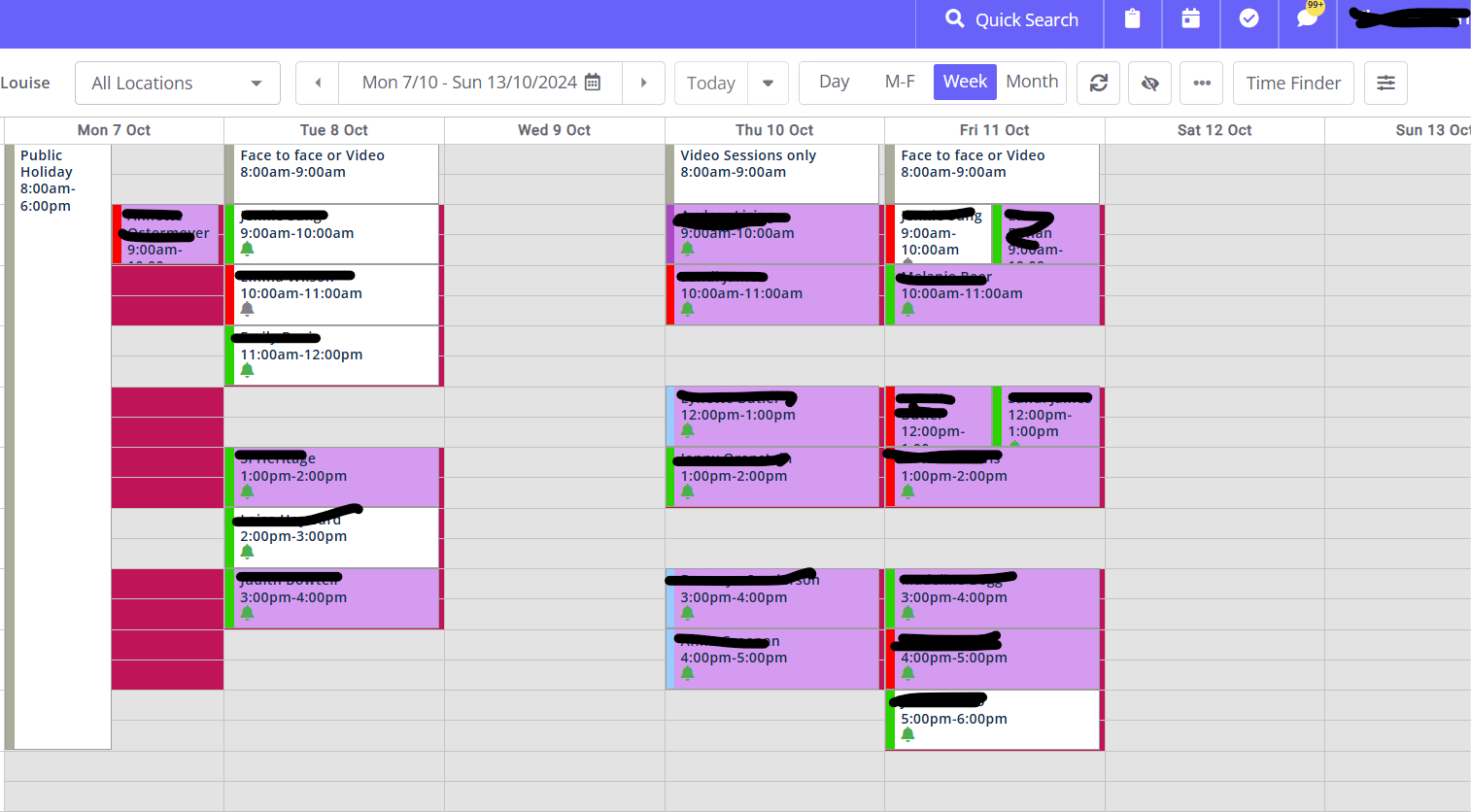Open calendar settings sliders icon
The image size is (1471, 812).
(x=1385, y=84)
